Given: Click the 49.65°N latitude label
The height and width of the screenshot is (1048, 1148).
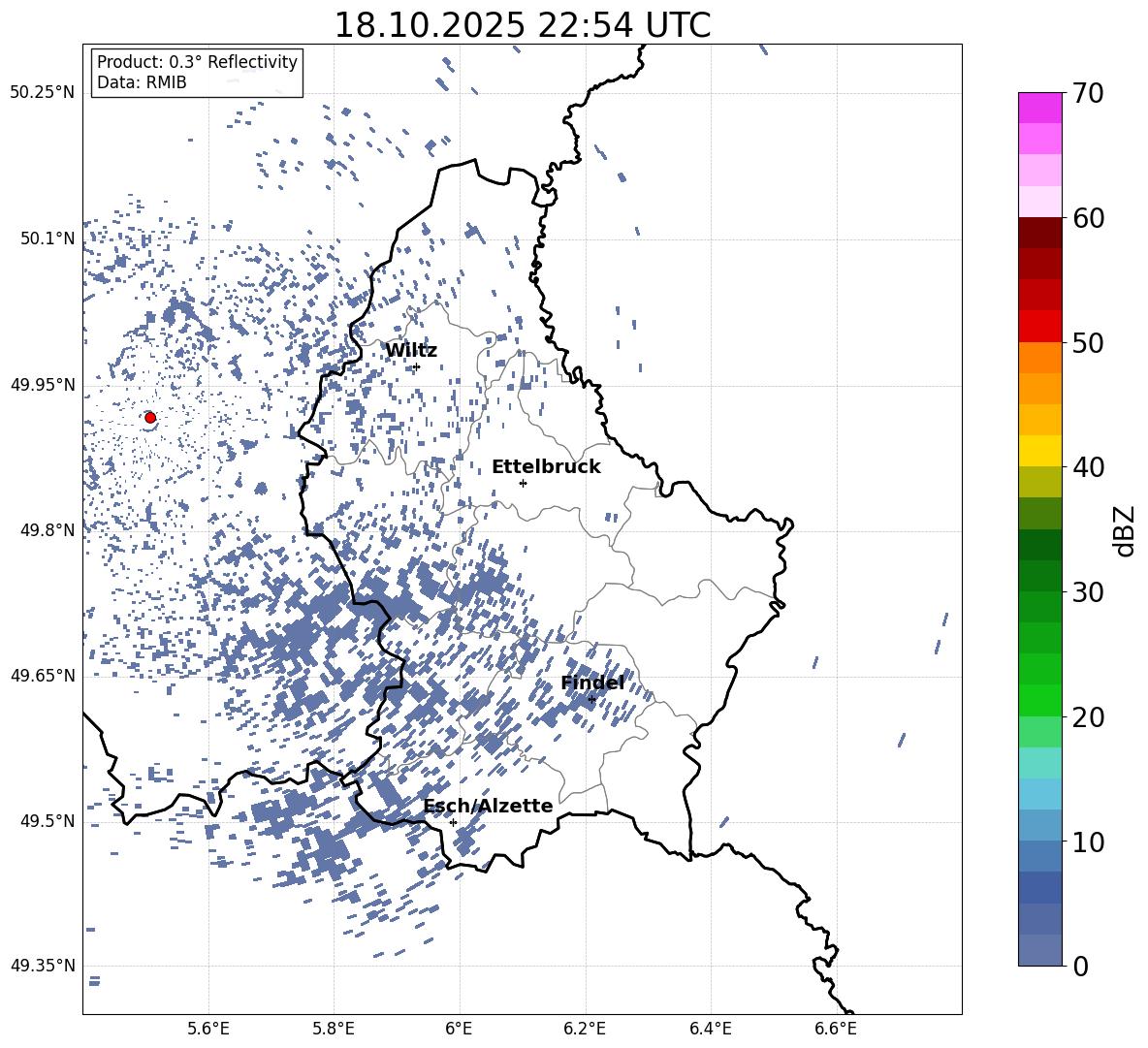Looking at the screenshot, I should tap(43, 675).
